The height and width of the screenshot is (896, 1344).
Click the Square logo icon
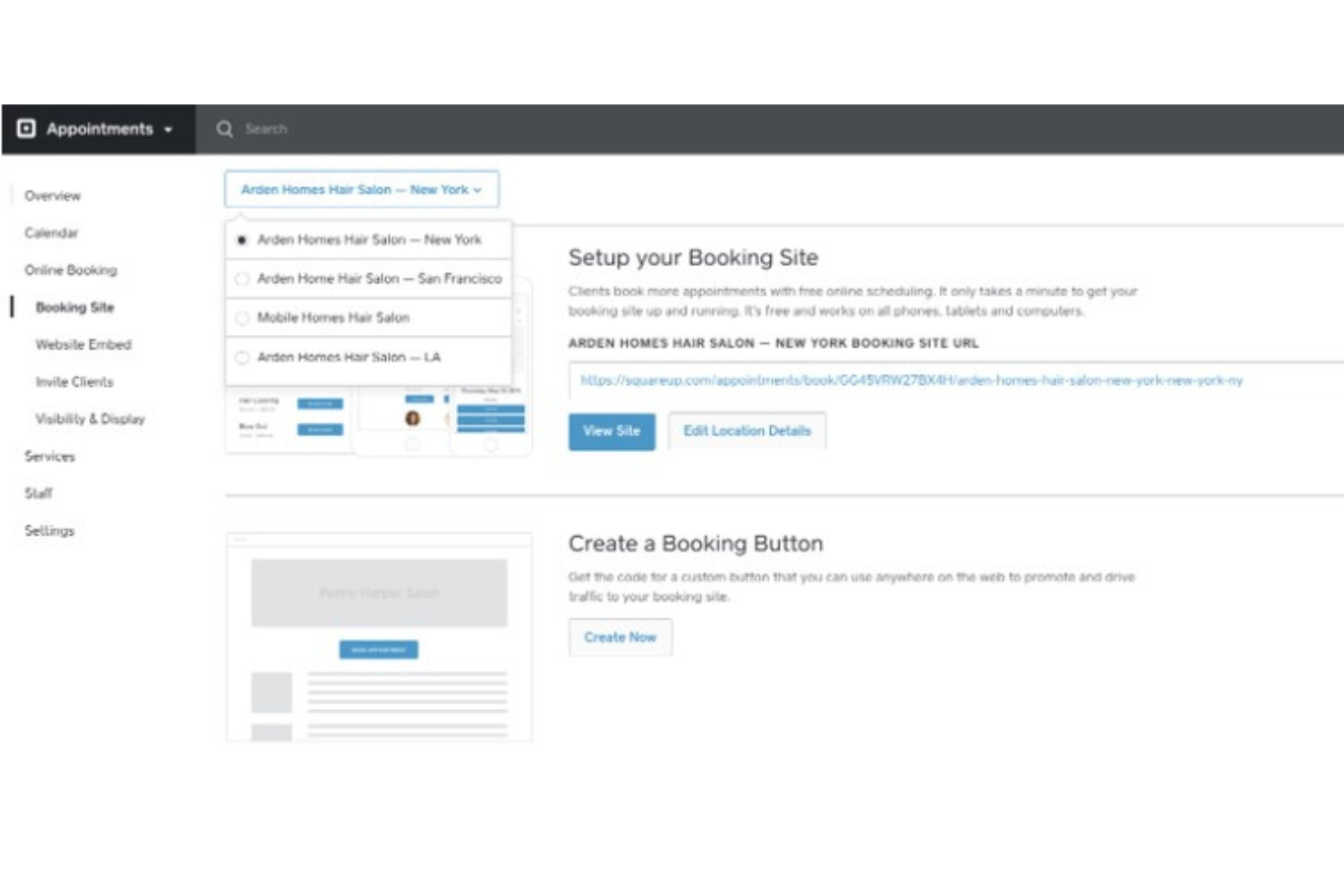click(x=26, y=129)
